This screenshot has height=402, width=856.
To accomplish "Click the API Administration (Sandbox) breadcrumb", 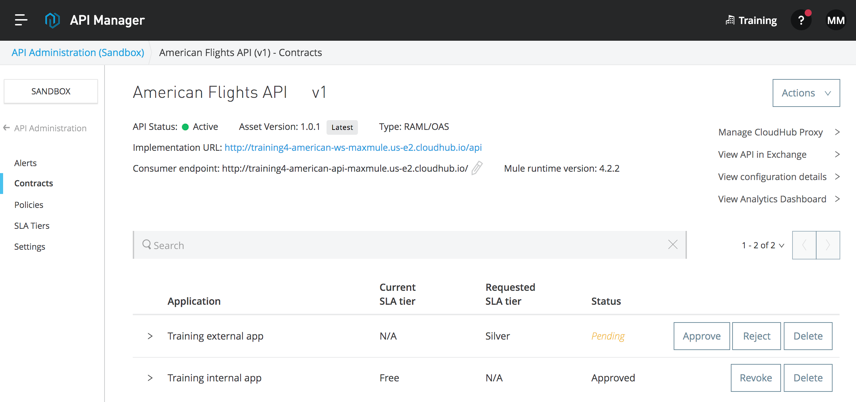I will [x=78, y=52].
